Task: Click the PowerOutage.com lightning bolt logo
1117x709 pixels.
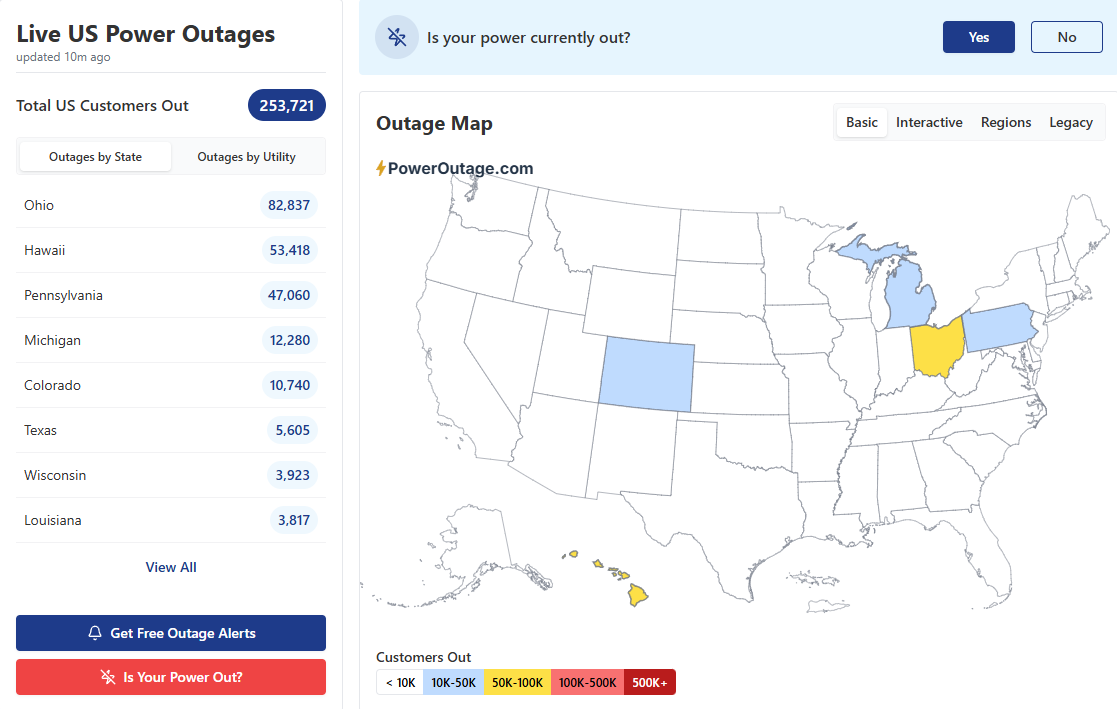Action: pyautogui.click(x=381, y=168)
